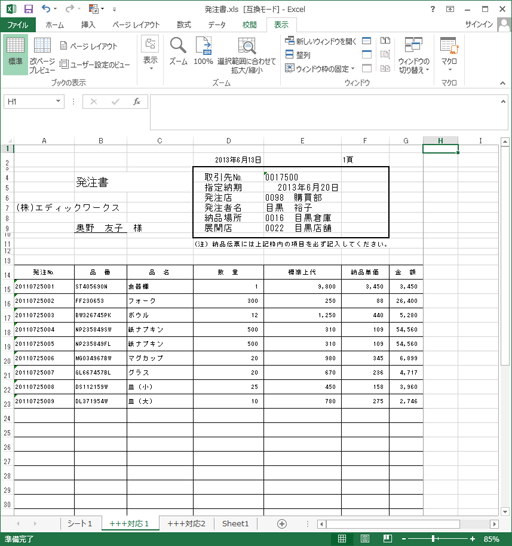Click inside the formula bar
Screen dimensions: 512x546
click(x=324, y=112)
